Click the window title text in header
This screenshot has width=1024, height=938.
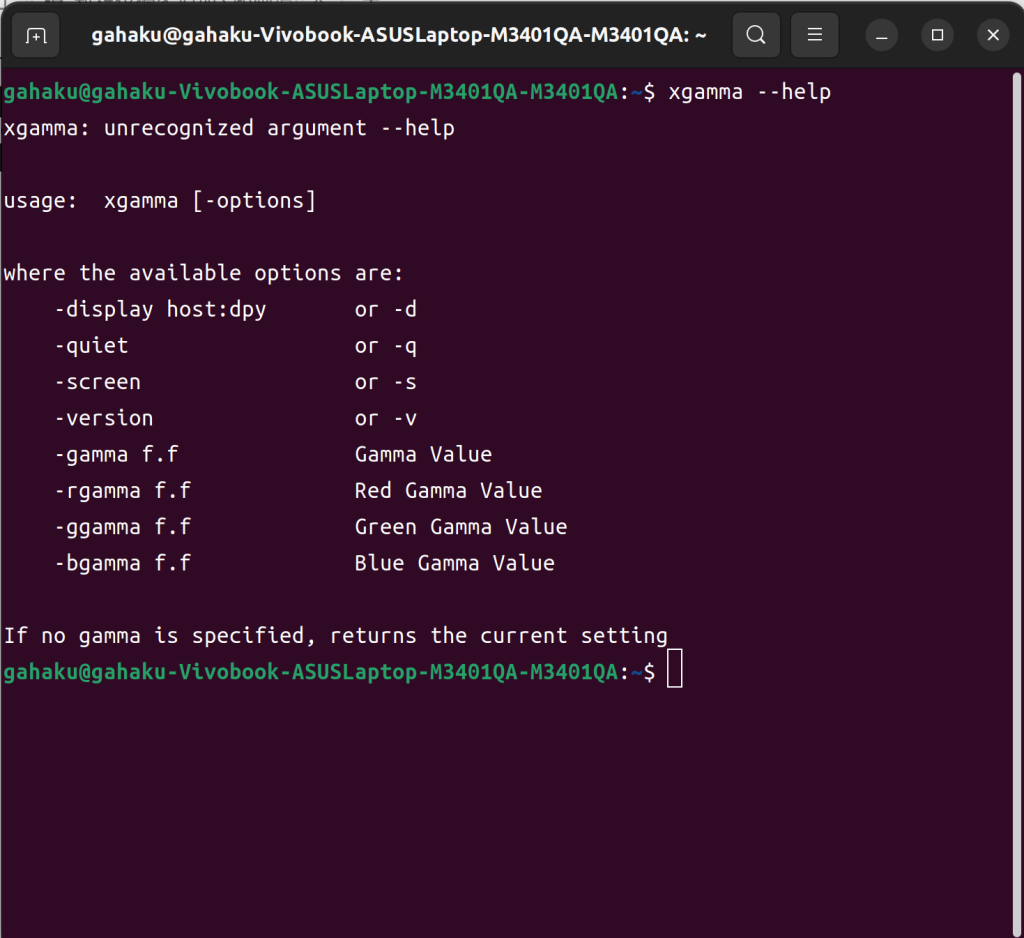pyautogui.click(x=398, y=35)
